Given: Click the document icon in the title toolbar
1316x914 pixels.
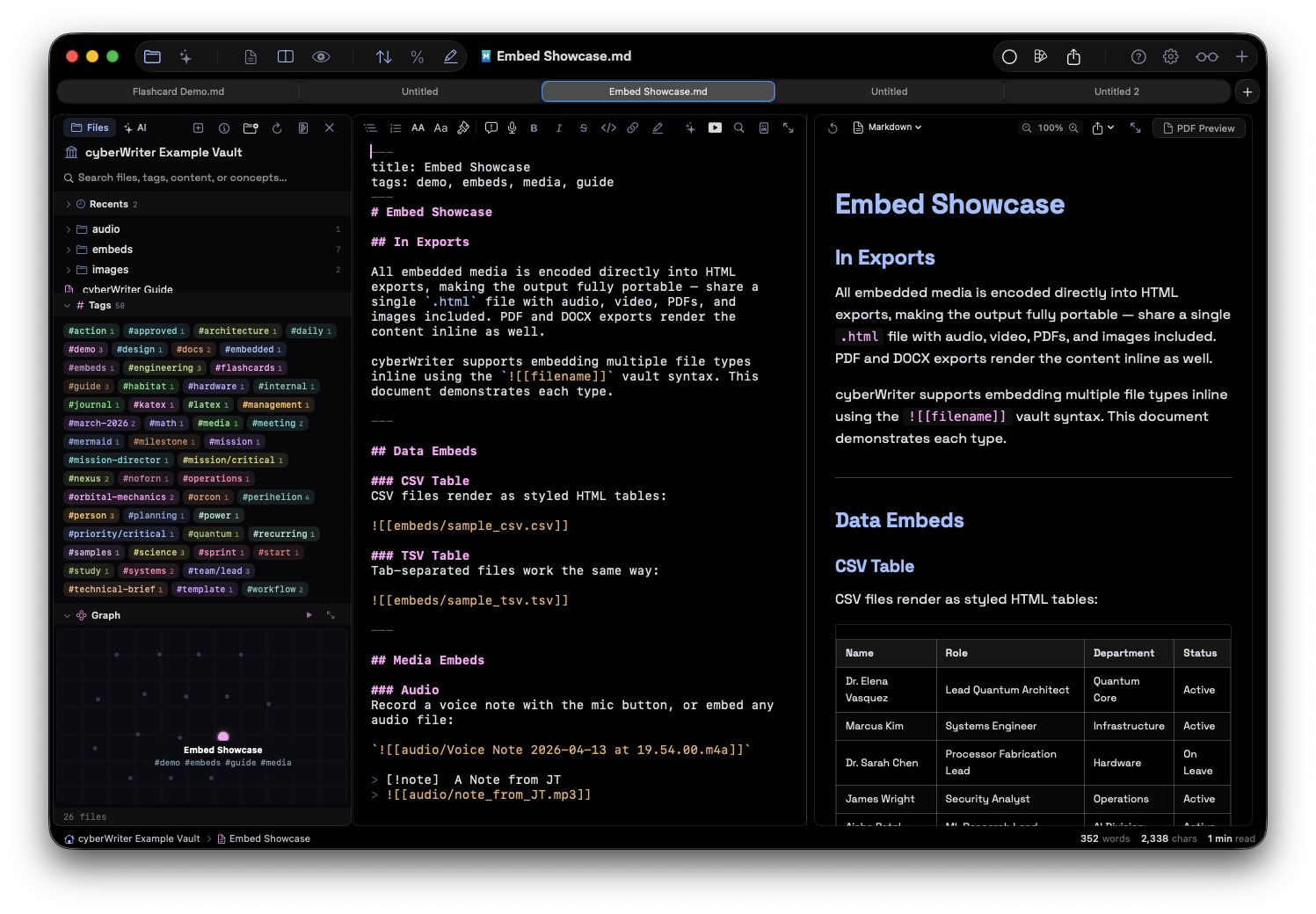Looking at the screenshot, I should (x=251, y=56).
